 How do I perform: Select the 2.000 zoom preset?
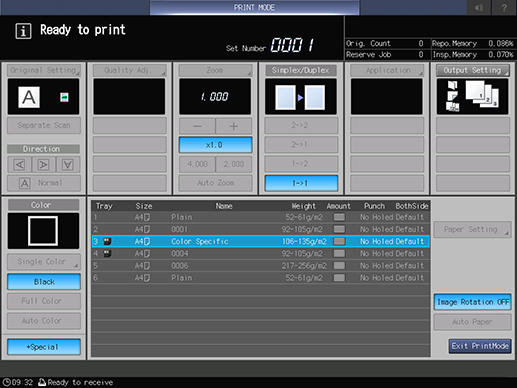234,164
